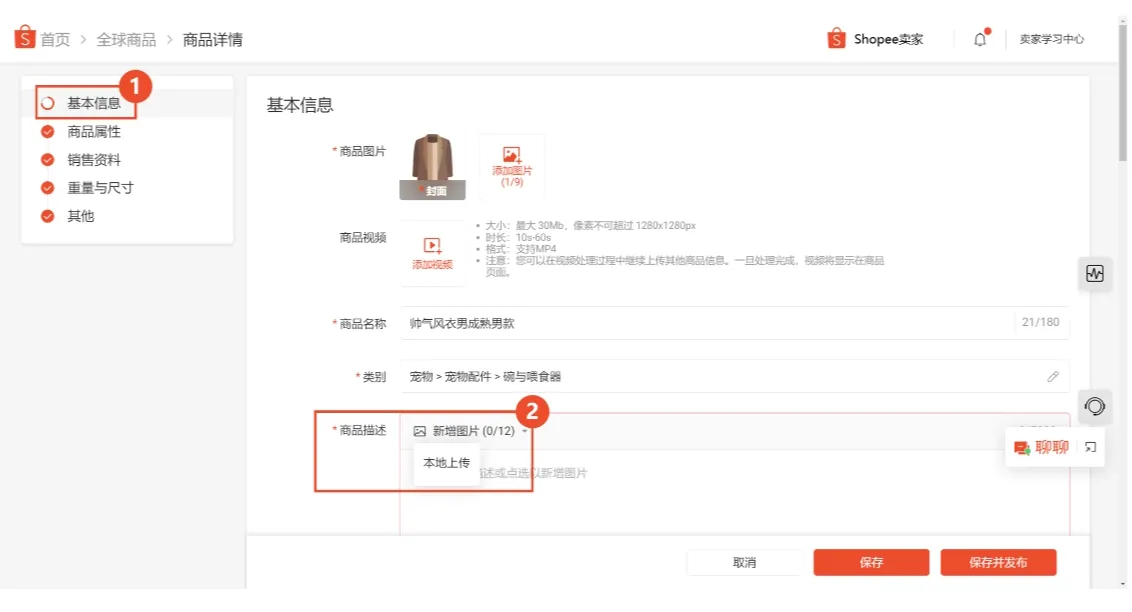Edit the 类别 using the pencil icon

click(x=1052, y=376)
